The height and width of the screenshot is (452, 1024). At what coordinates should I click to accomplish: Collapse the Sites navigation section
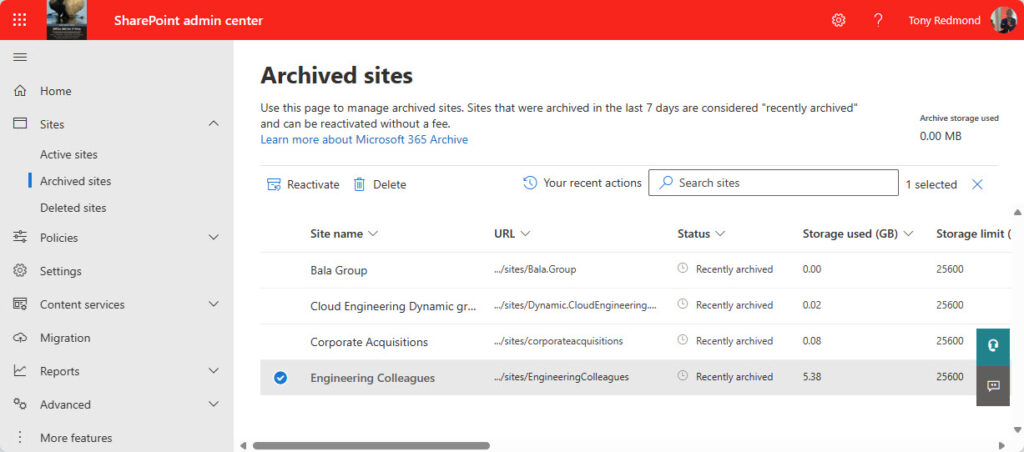coord(213,123)
